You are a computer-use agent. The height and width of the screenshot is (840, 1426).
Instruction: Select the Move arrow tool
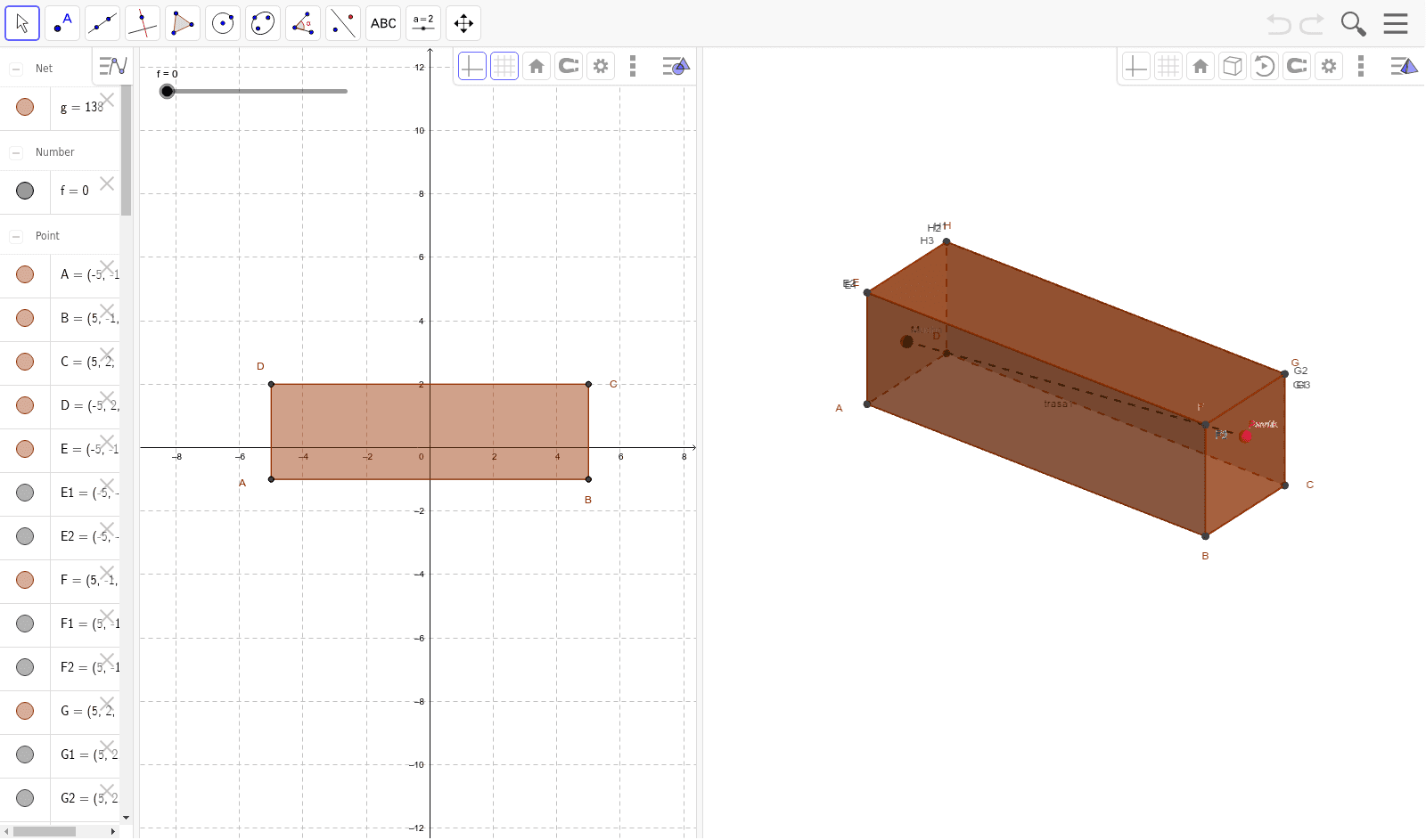coord(22,23)
